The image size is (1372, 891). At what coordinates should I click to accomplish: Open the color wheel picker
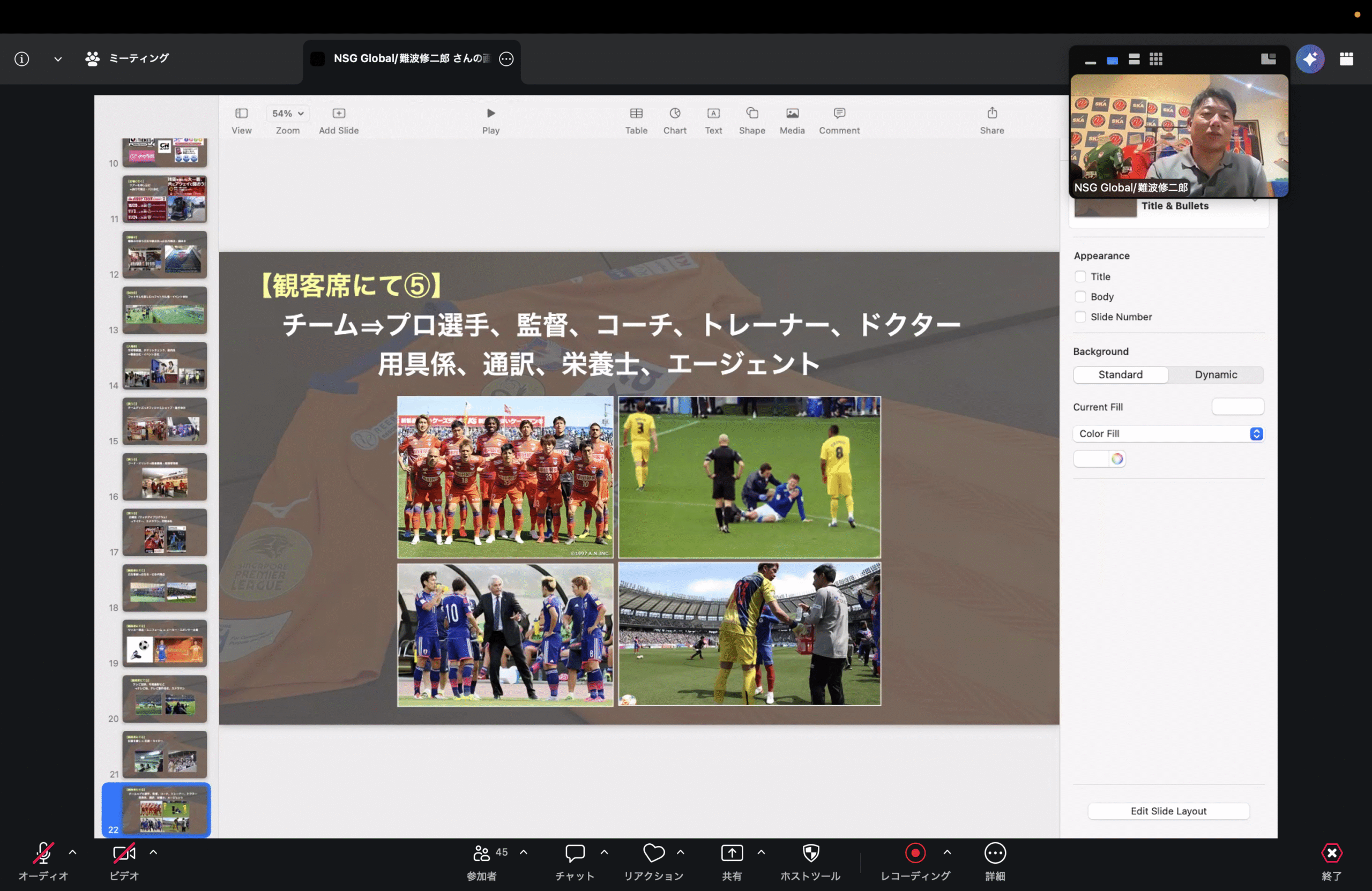(1117, 459)
